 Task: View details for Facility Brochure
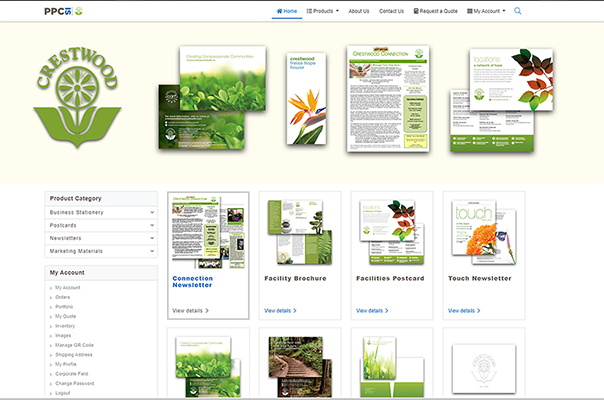coord(280,311)
